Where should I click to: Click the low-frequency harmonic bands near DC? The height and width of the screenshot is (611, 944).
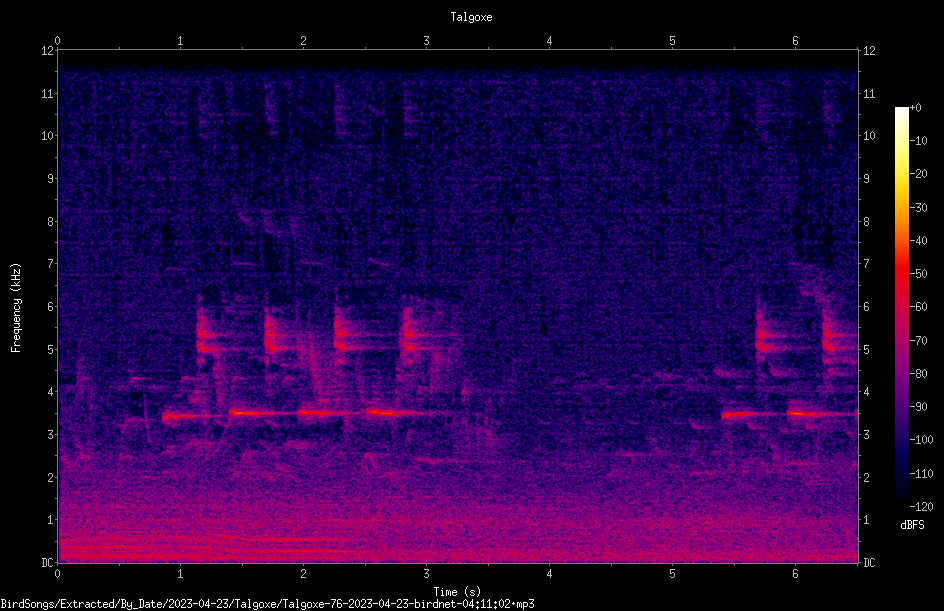pyautogui.click(x=199, y=545)
